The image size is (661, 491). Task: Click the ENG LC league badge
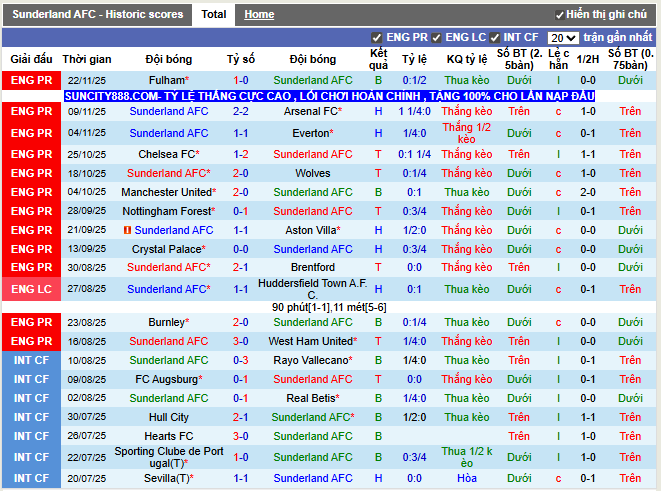[31, 289]
